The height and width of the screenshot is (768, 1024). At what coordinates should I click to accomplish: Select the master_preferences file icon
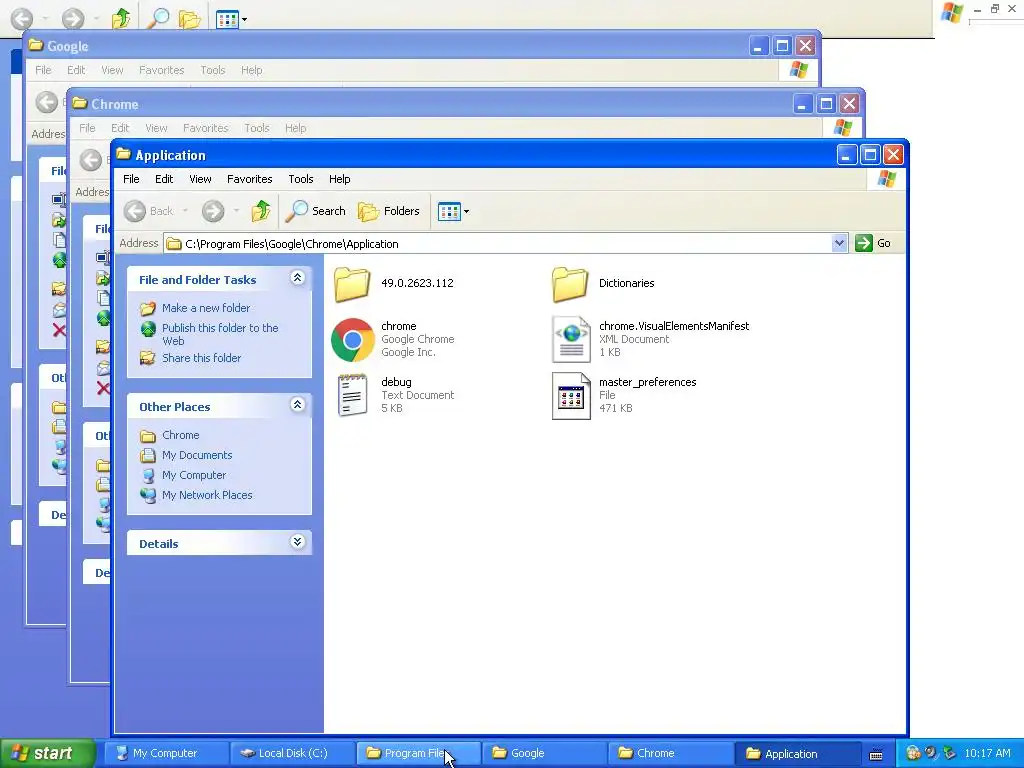(x=571, y=396)
